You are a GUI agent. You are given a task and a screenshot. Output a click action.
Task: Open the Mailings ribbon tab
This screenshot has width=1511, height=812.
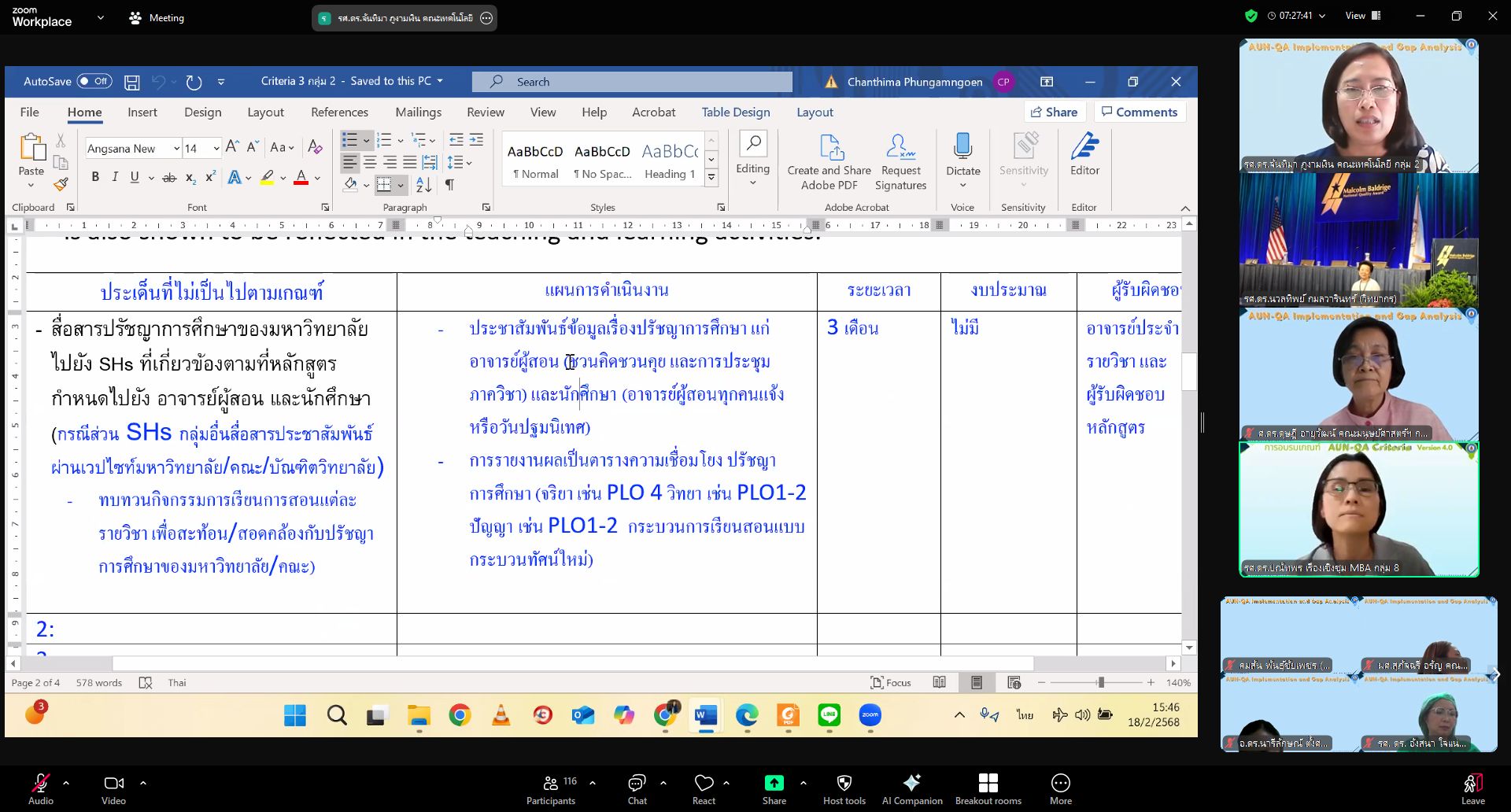(x=418, y=113)
